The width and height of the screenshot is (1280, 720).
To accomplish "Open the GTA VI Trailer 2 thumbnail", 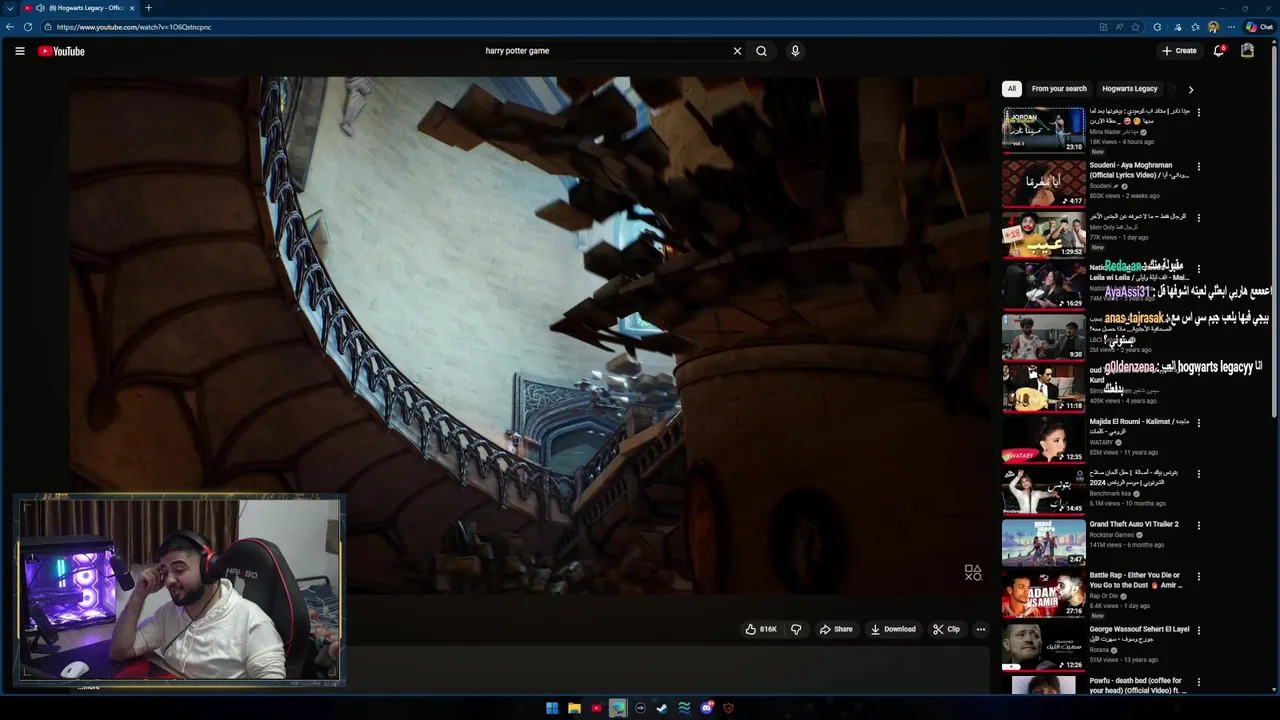I will click(1043, 542).
